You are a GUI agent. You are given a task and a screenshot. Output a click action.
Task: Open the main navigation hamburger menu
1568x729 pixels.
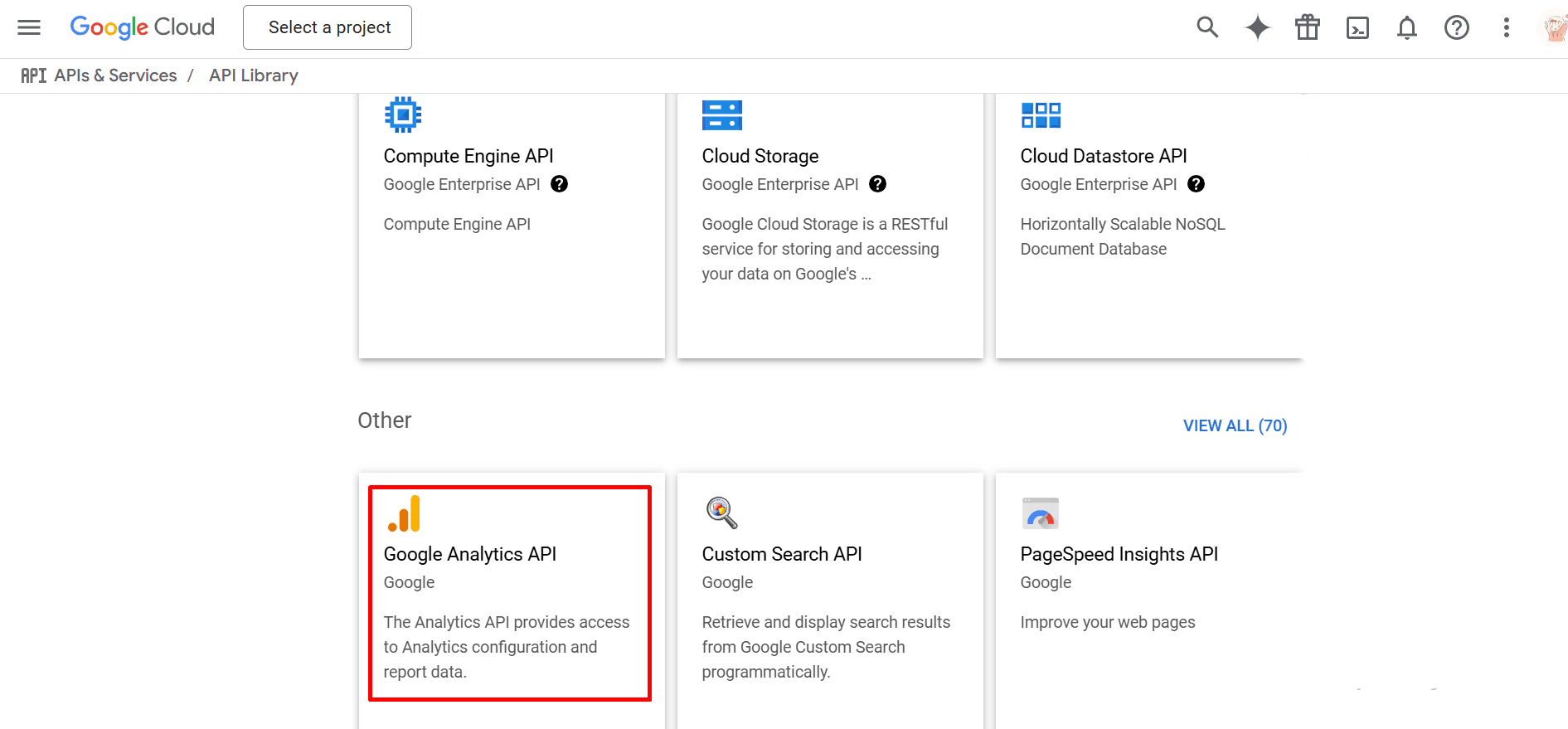click(x=29, y=27)
